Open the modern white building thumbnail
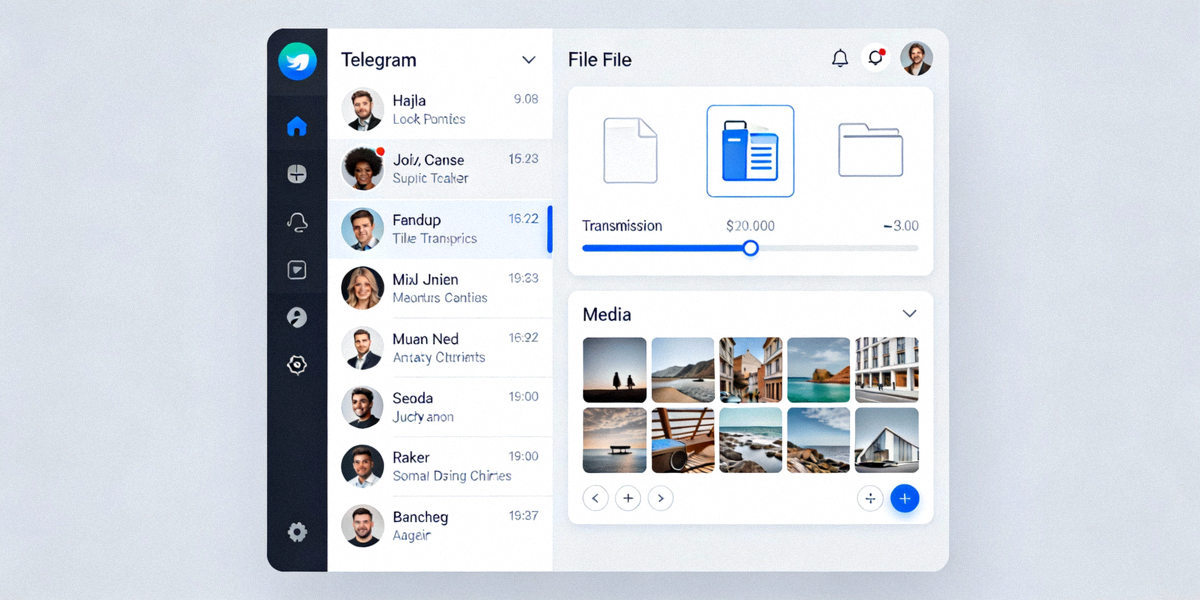 pyautogui.click(x=886, y=440)
